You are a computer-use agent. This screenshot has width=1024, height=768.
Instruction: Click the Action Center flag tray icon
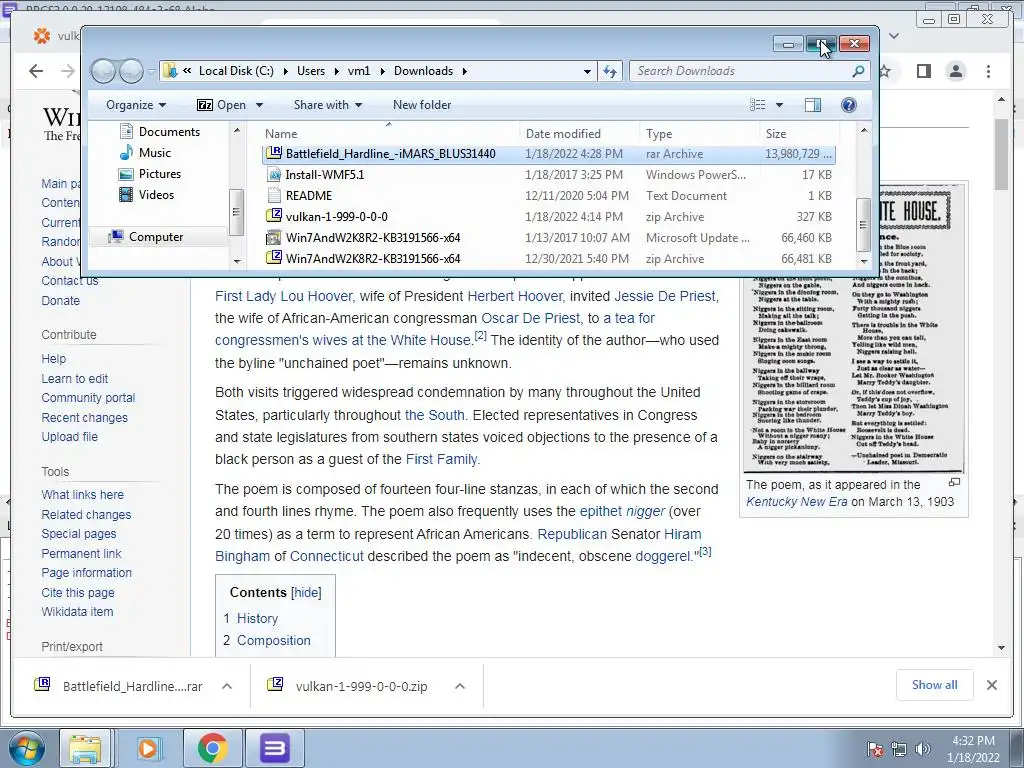click(875, 749)
